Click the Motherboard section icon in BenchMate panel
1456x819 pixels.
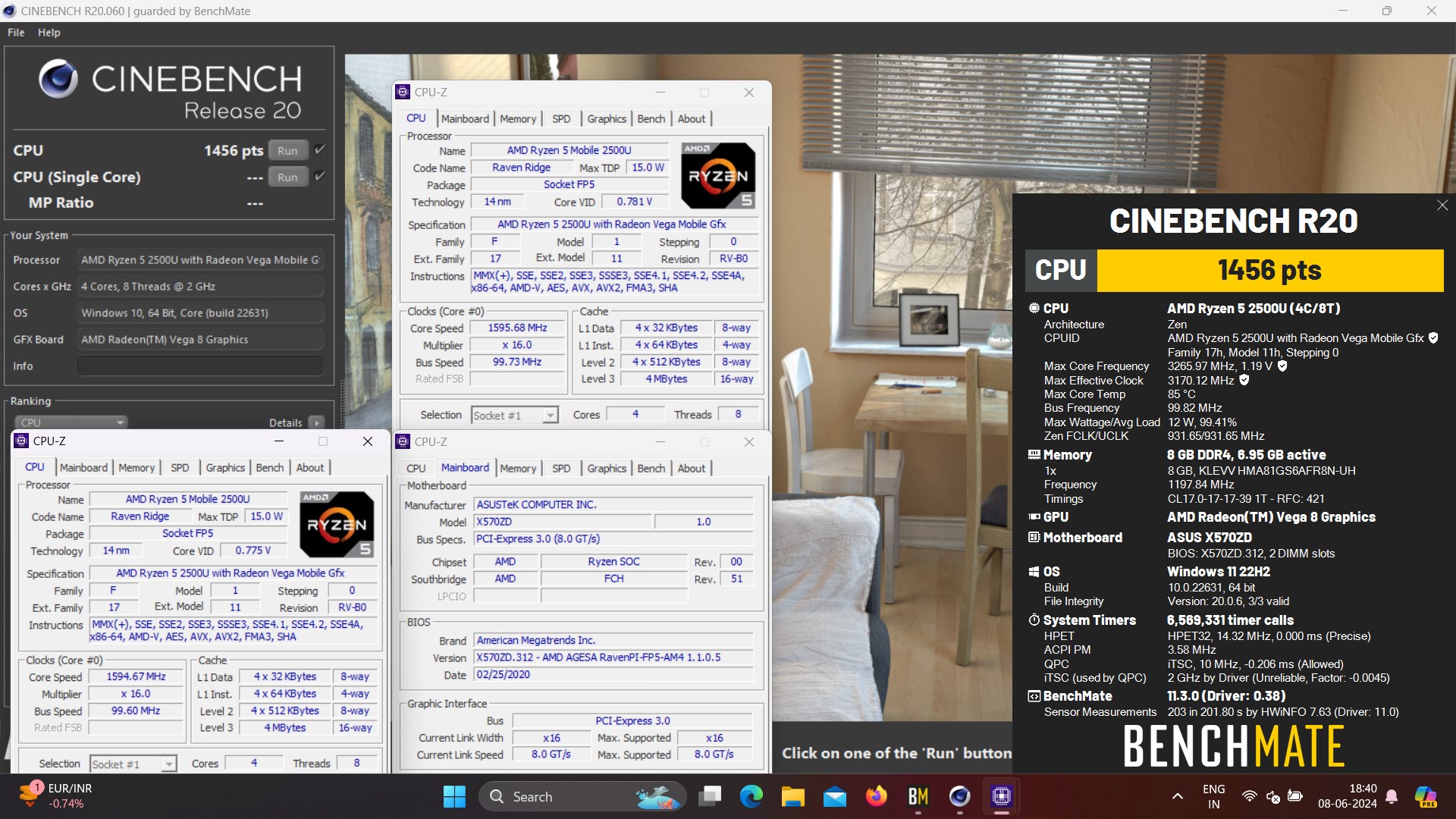[1034, 538]
